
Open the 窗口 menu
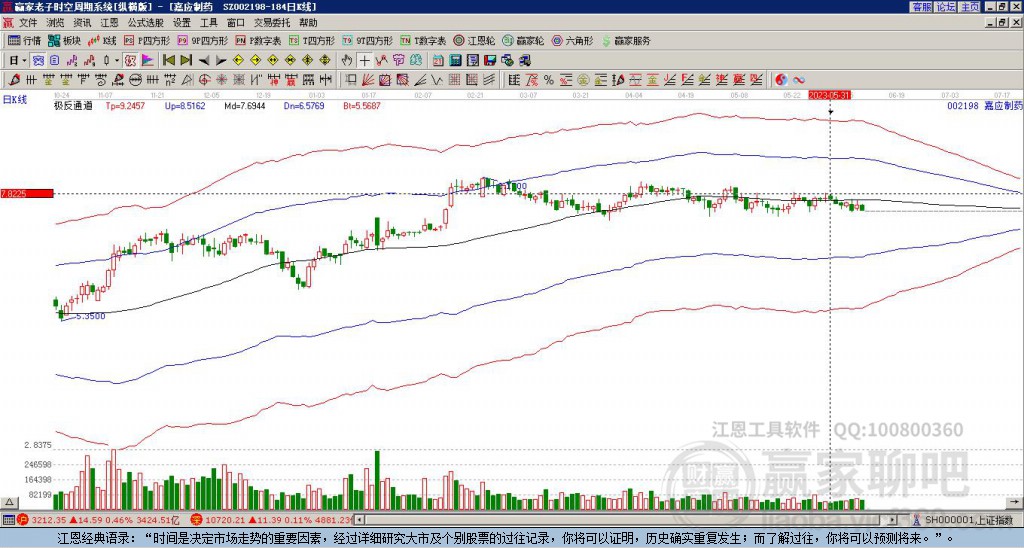[x=236, y=23]
